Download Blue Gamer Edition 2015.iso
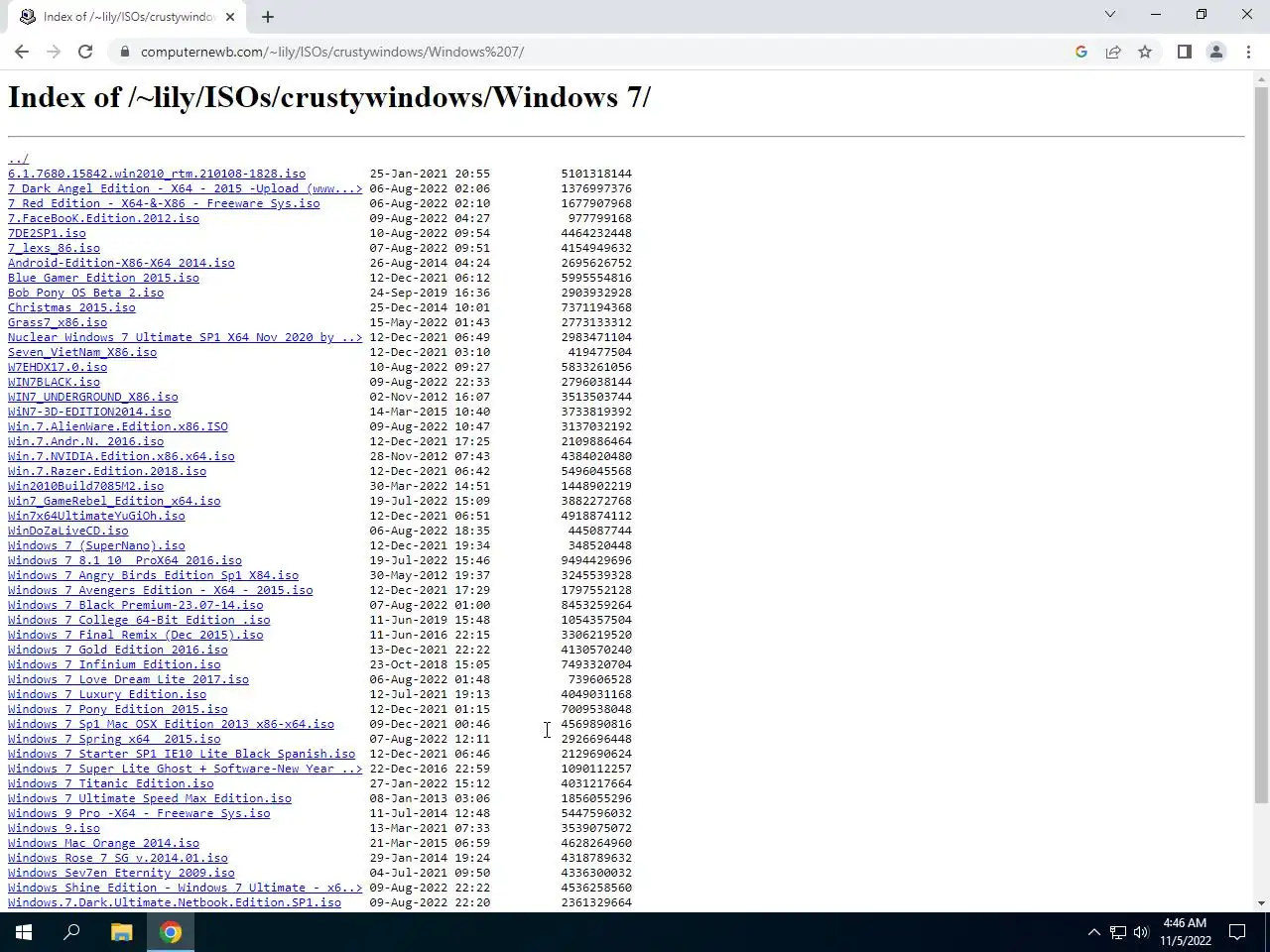 [x=103, y=278]
